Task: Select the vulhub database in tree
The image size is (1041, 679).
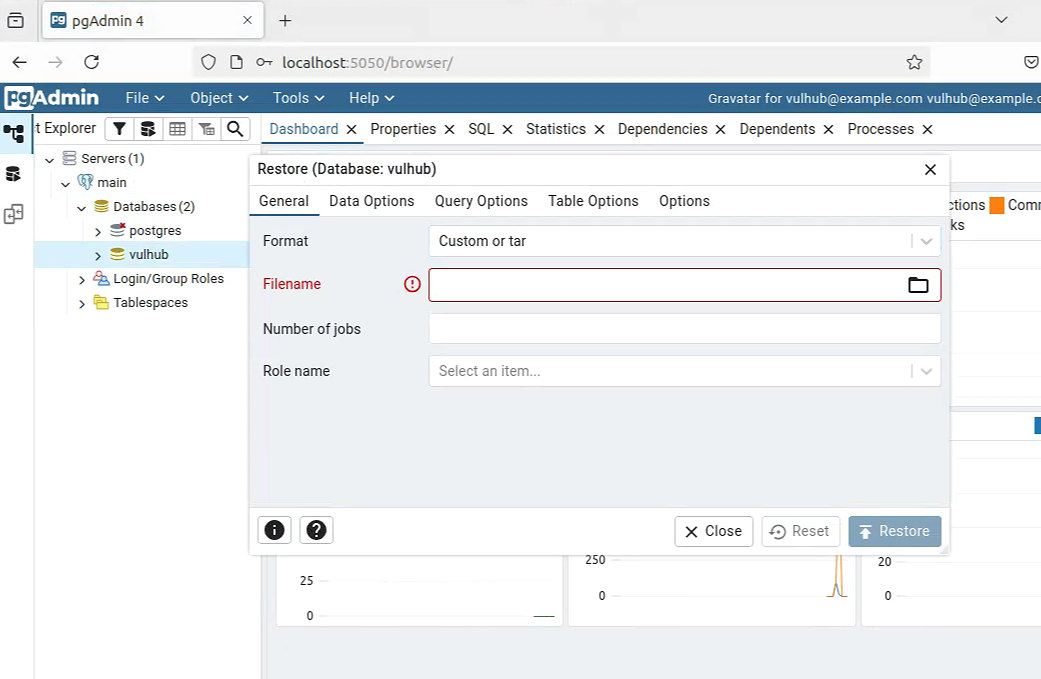Action: tap(149, 255)
